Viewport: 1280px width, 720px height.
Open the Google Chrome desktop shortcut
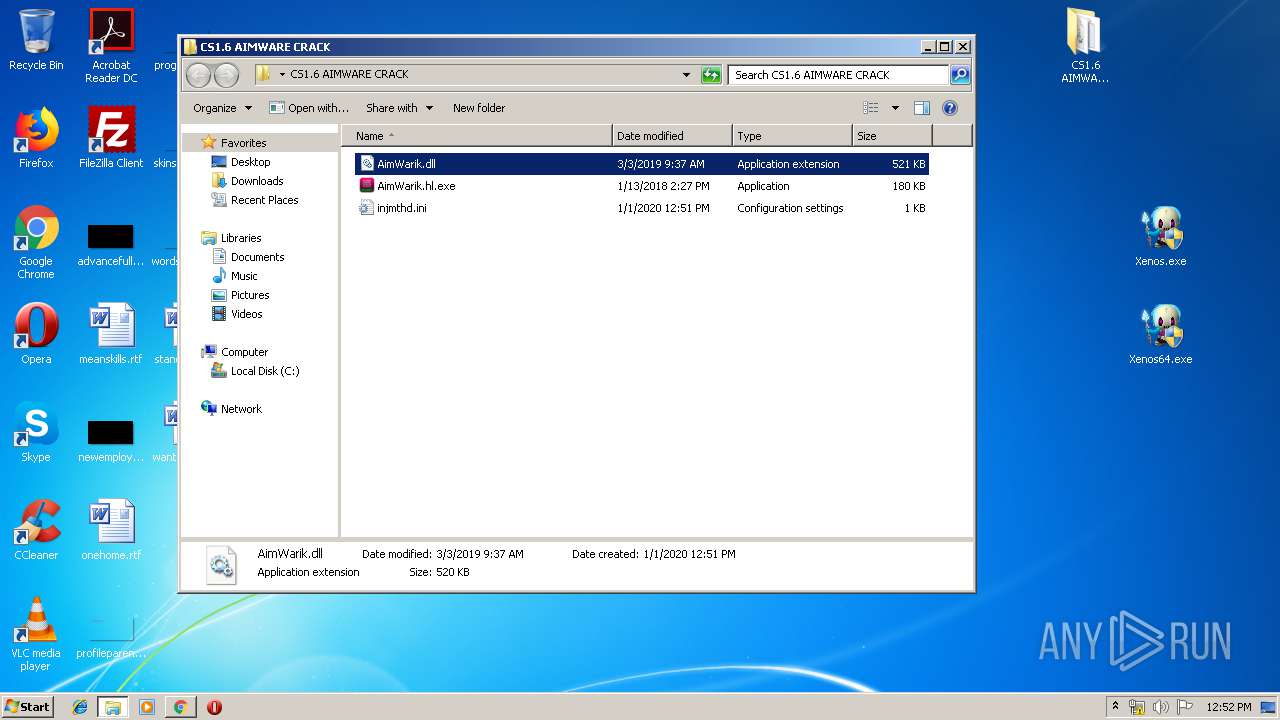point(36,242)
